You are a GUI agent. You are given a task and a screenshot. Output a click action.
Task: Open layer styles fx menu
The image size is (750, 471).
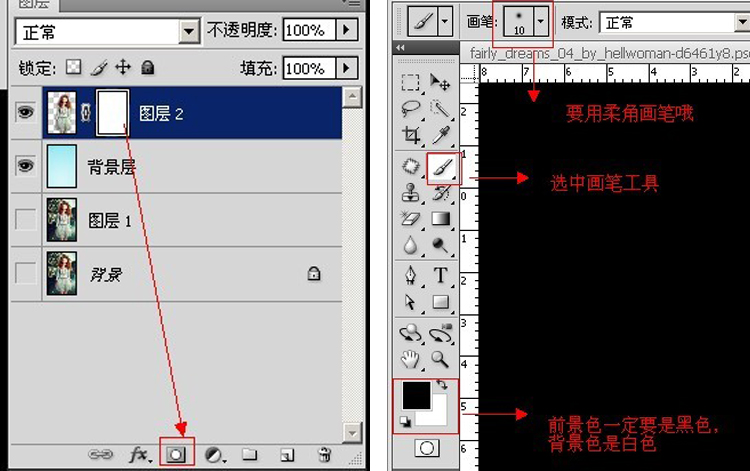click(x=141, y=454)
